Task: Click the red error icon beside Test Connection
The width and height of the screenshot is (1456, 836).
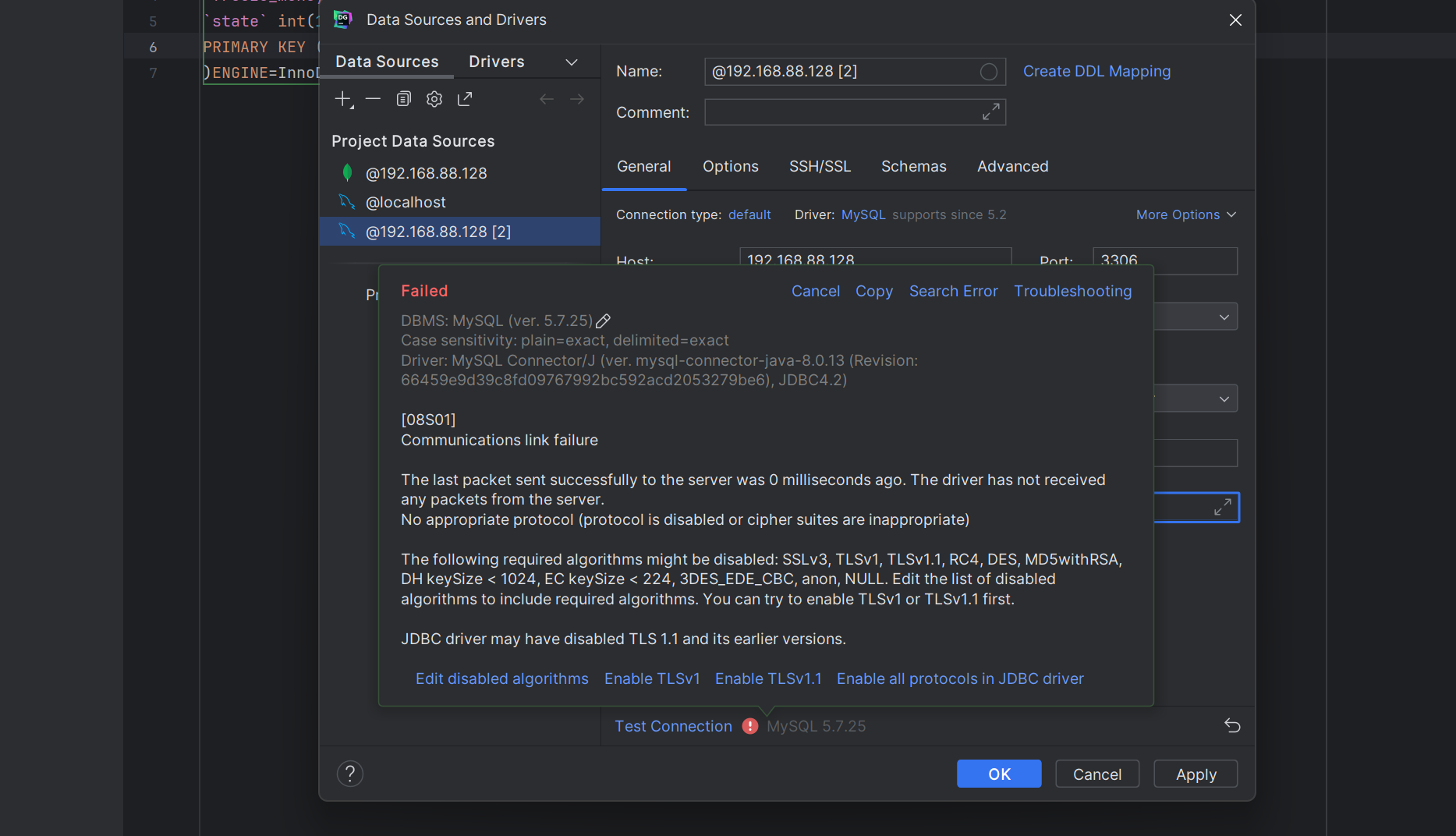Action: coord(750,726)
